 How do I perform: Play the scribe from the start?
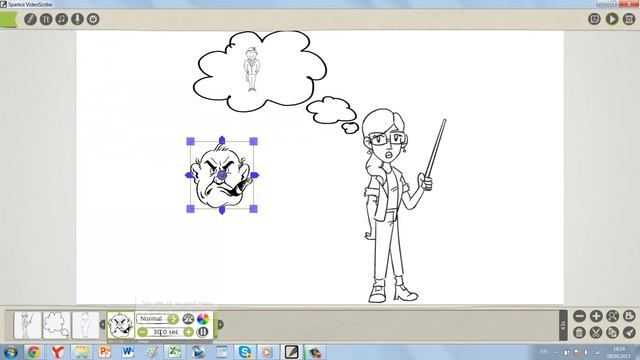tap(611, 19)
